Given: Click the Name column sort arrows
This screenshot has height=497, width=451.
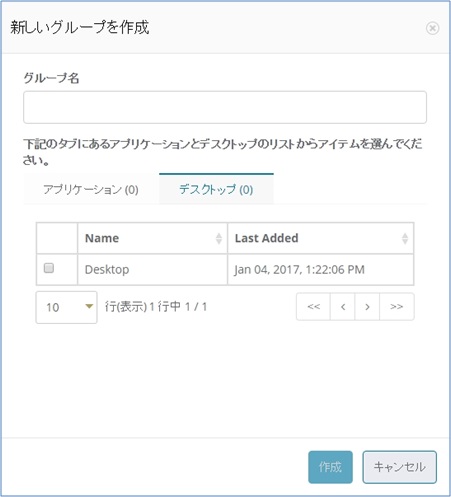Looking at the screenshot, I should coord(219,238).
